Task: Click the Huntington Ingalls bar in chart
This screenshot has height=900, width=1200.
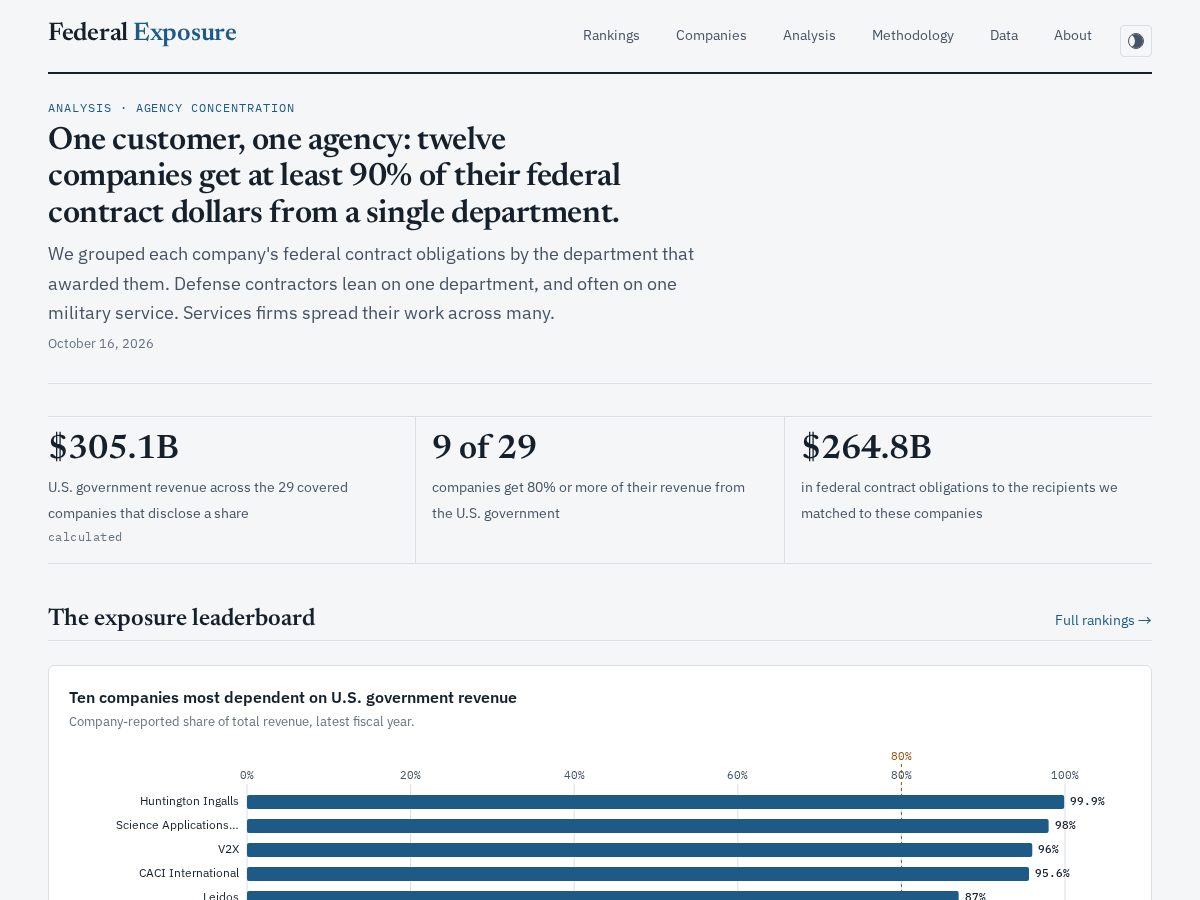Action: point(655,802)
